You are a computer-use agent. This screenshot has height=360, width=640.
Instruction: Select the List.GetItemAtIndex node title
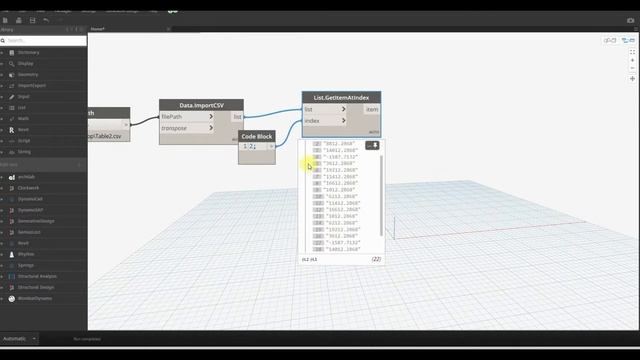[x=341, y=98]
